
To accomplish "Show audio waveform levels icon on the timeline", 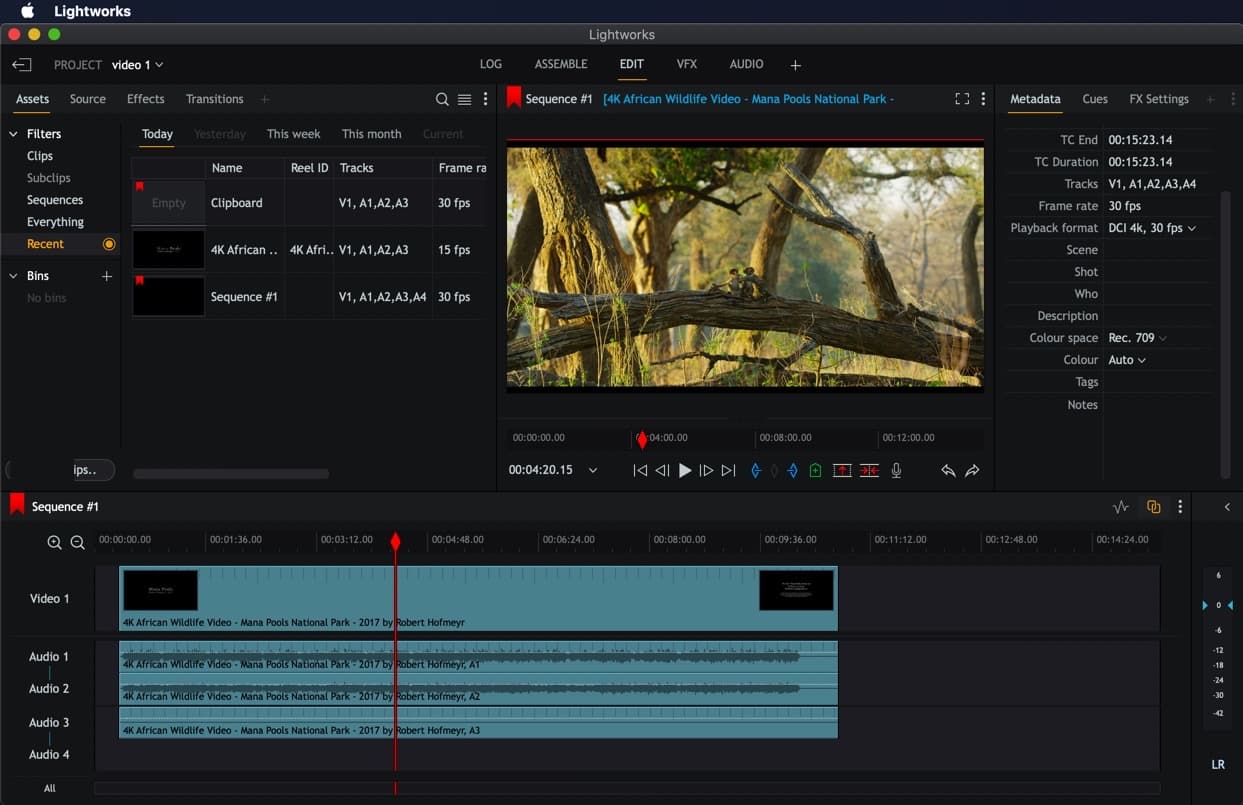I will pyautogui.click(x=1120, y=507).
